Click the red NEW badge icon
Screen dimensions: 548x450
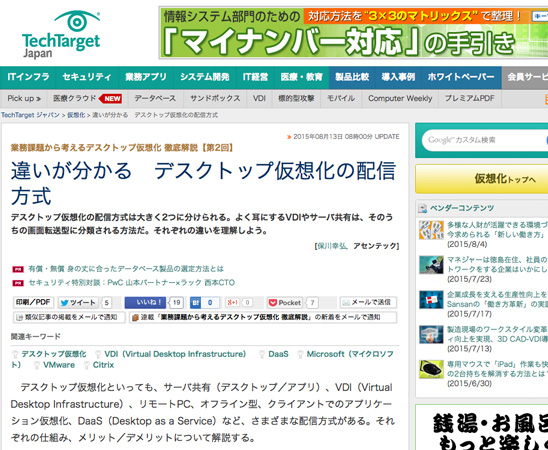pos(110,99)
